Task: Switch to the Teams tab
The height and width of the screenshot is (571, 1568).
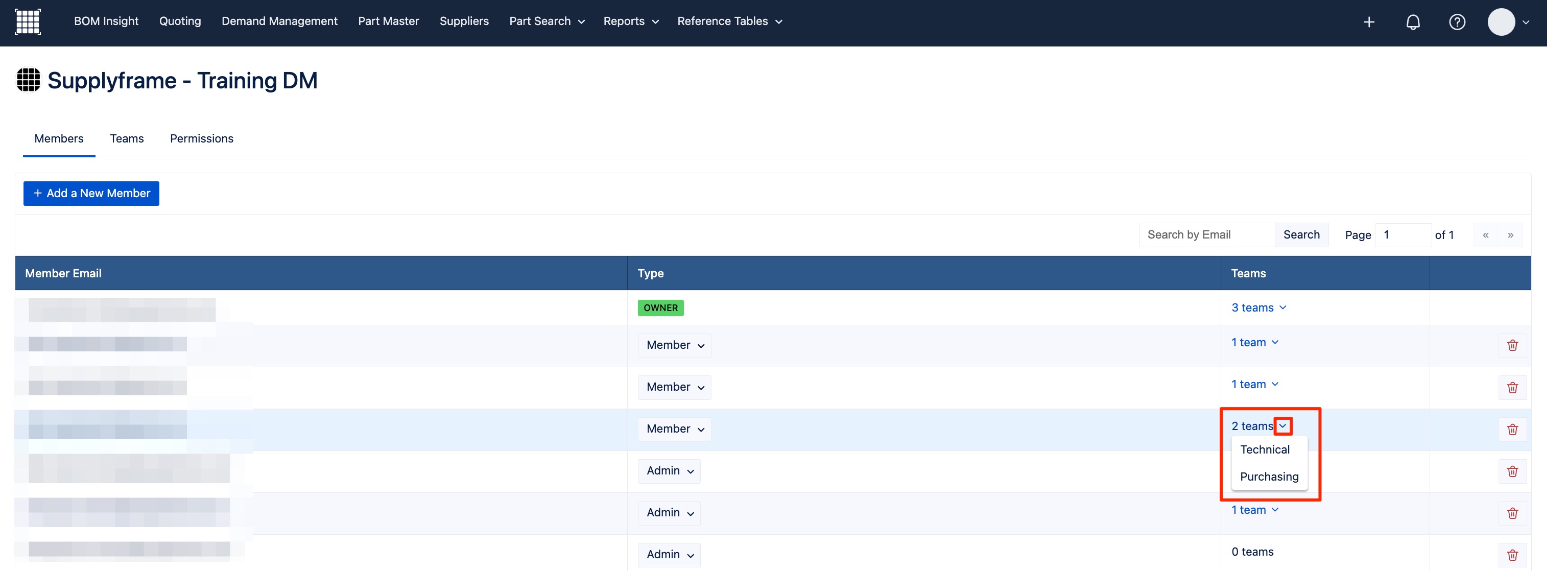Action: pos(127,139)
